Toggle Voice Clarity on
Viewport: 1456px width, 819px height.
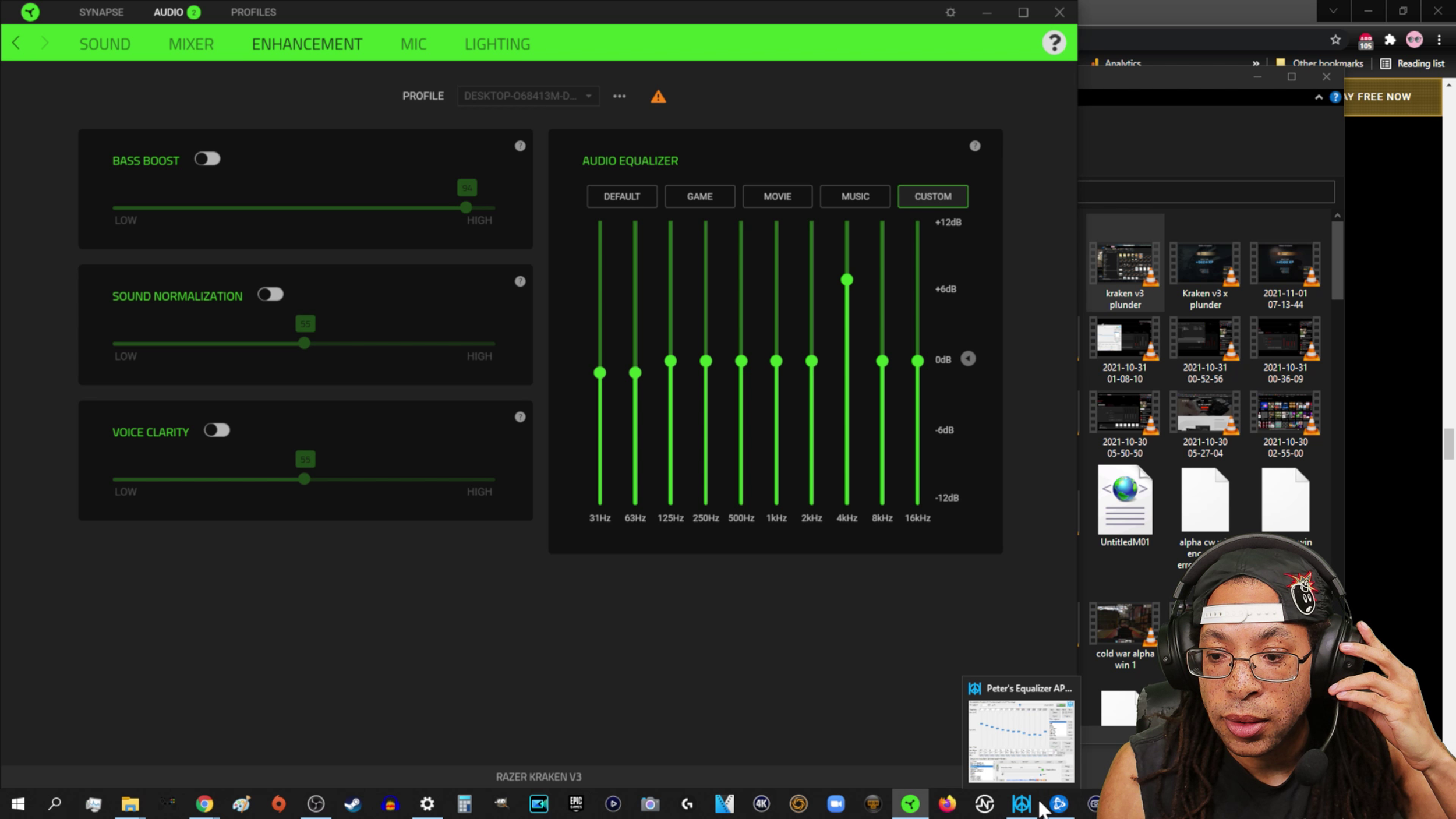point(217,430)
